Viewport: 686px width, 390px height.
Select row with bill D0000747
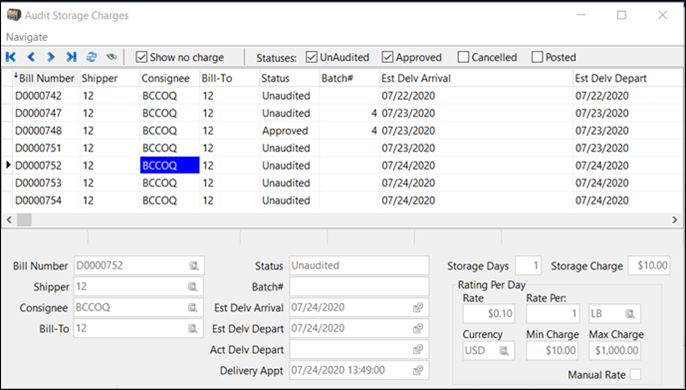point(343,113)
